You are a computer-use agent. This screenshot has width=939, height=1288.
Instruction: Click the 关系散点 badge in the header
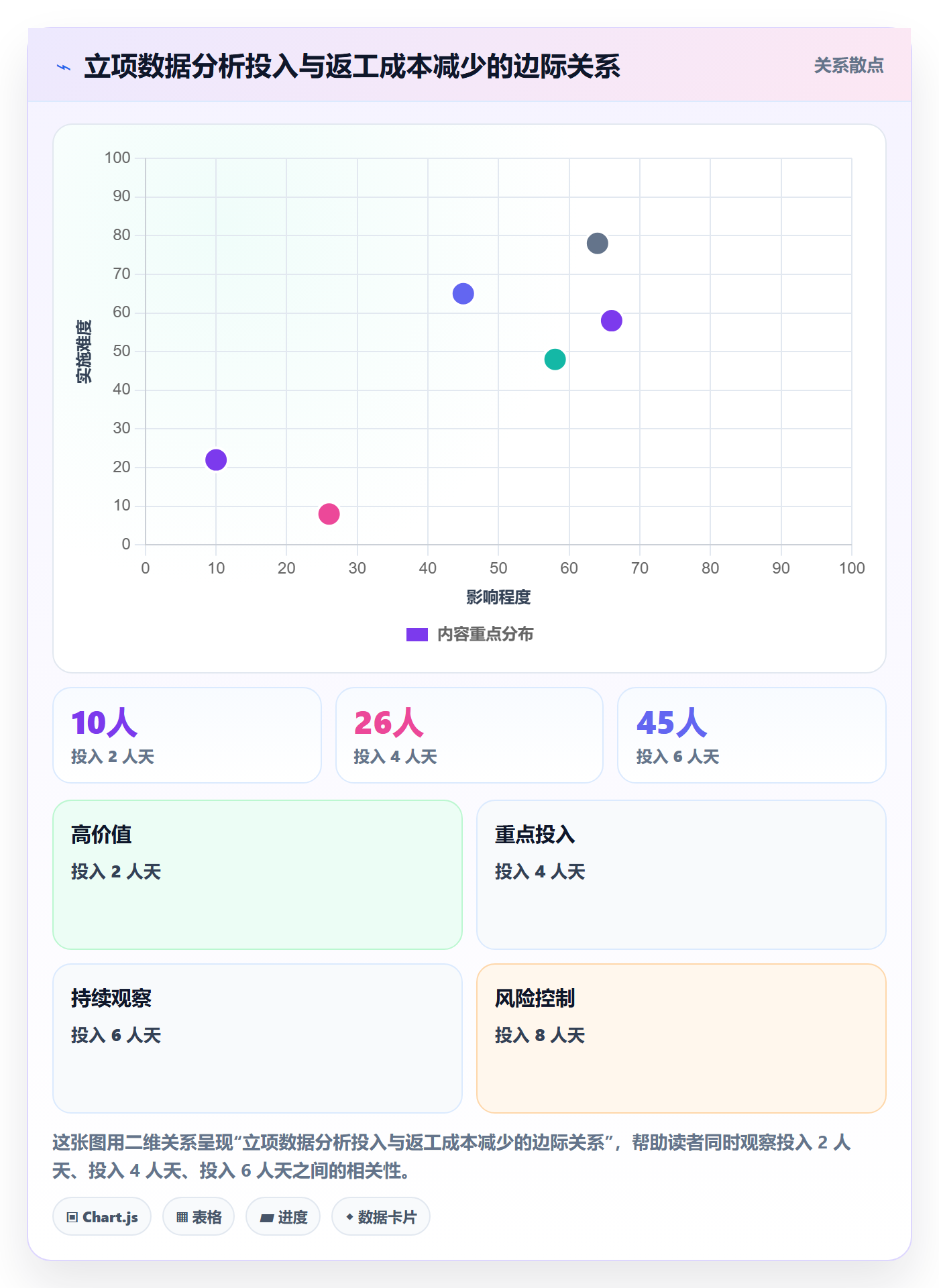point(848,66)
